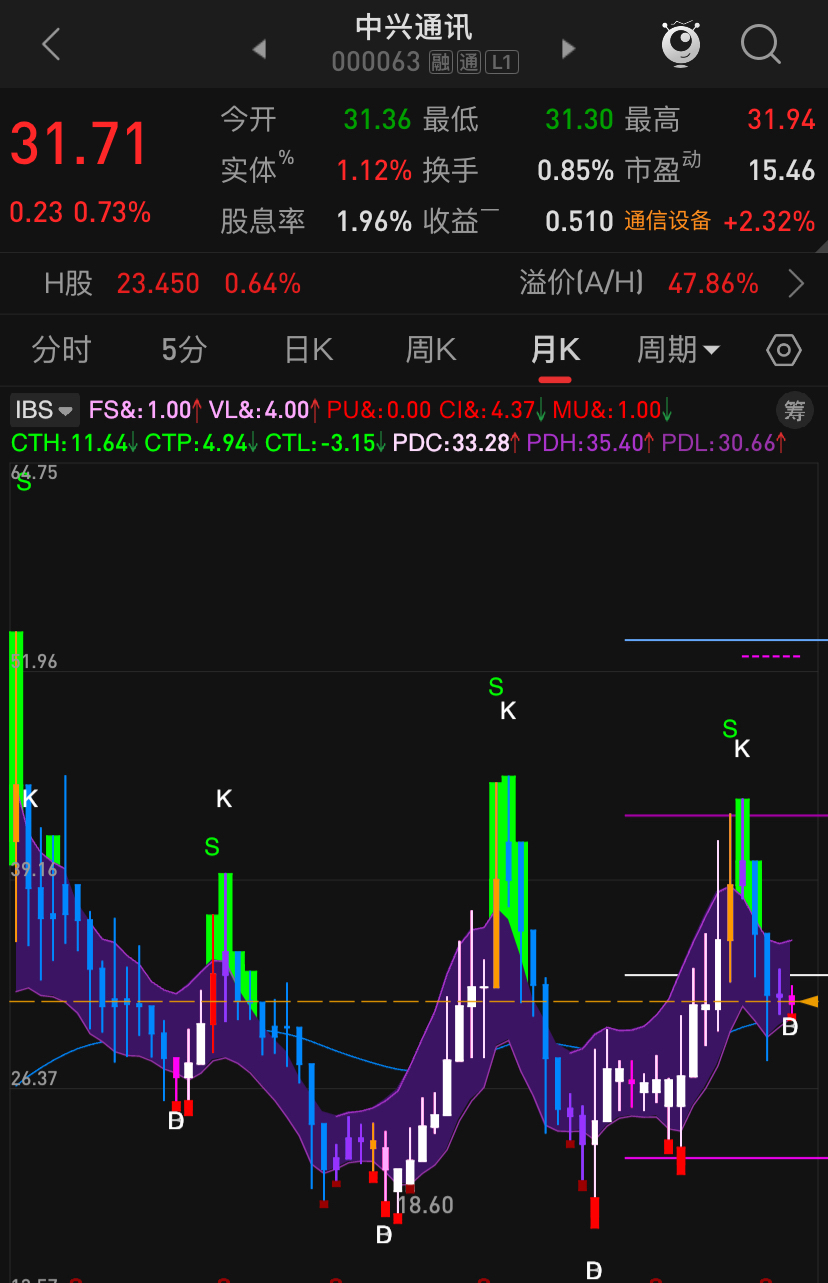This screenshot has width=828, height=1283.
Task: Tap the CTL:-3.15 indicator value
Action: tap(325, 443)
